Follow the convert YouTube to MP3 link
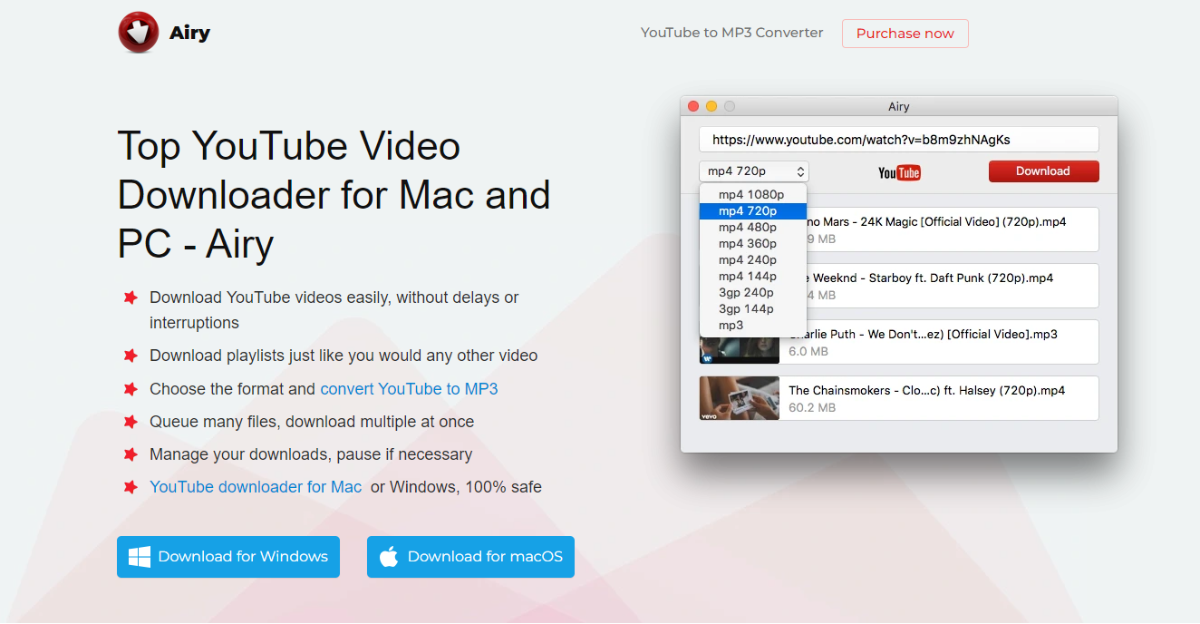This screenshot has width=1200, height=624. coord(409,389)
